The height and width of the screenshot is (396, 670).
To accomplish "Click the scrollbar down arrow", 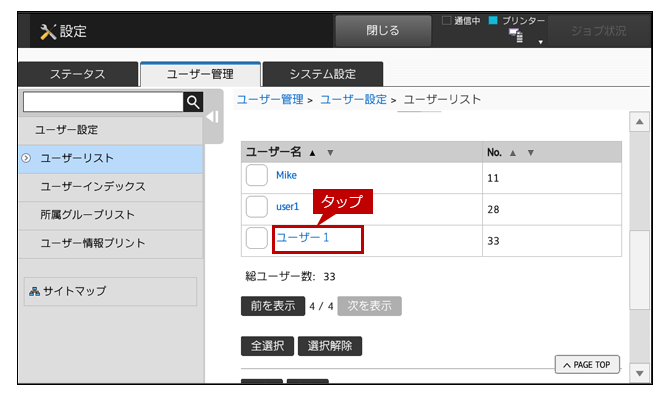I will 640,373.
